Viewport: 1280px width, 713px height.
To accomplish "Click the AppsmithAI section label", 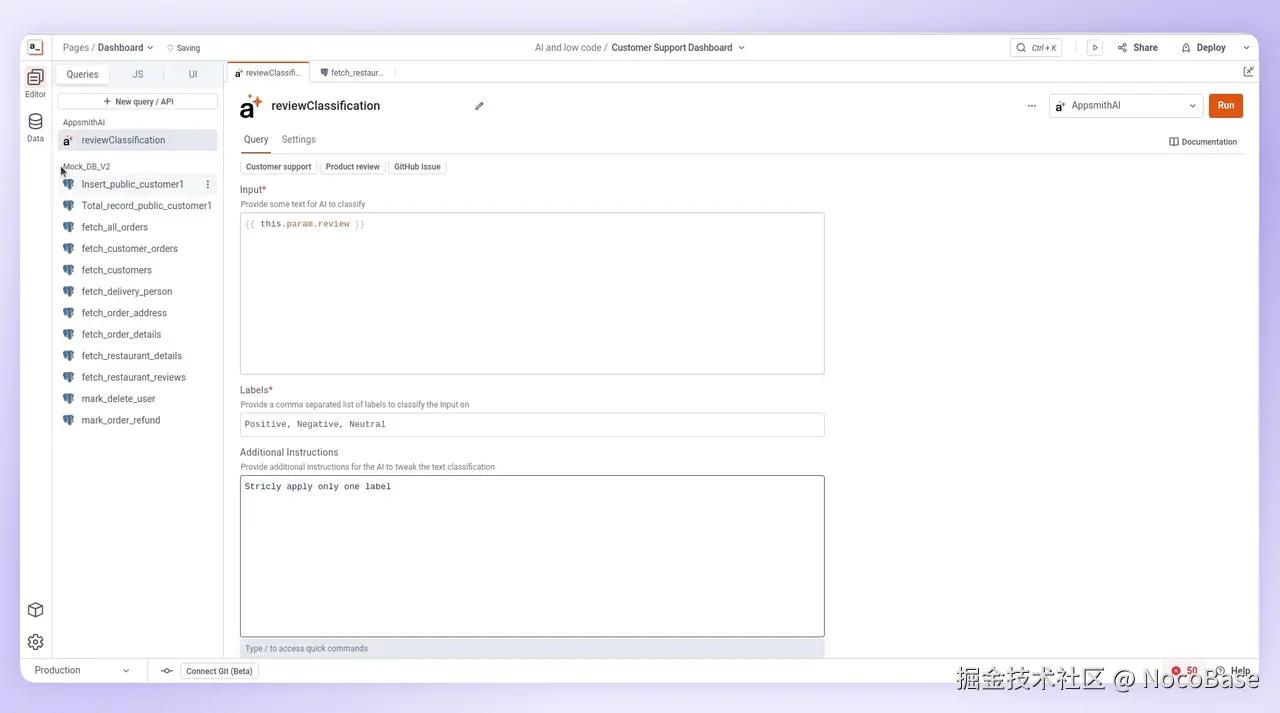I will pos(84,123).
